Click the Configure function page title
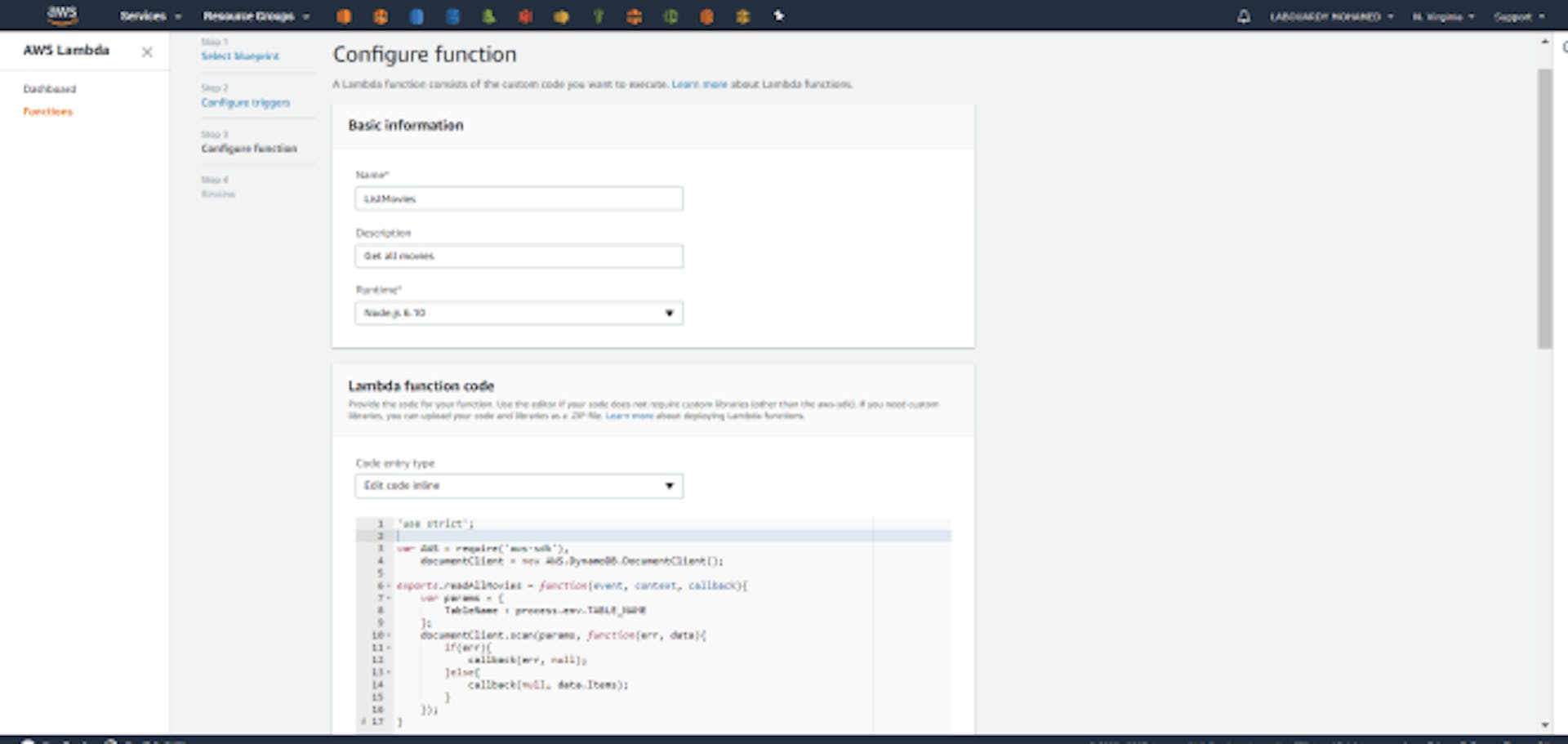 (425, 54)
